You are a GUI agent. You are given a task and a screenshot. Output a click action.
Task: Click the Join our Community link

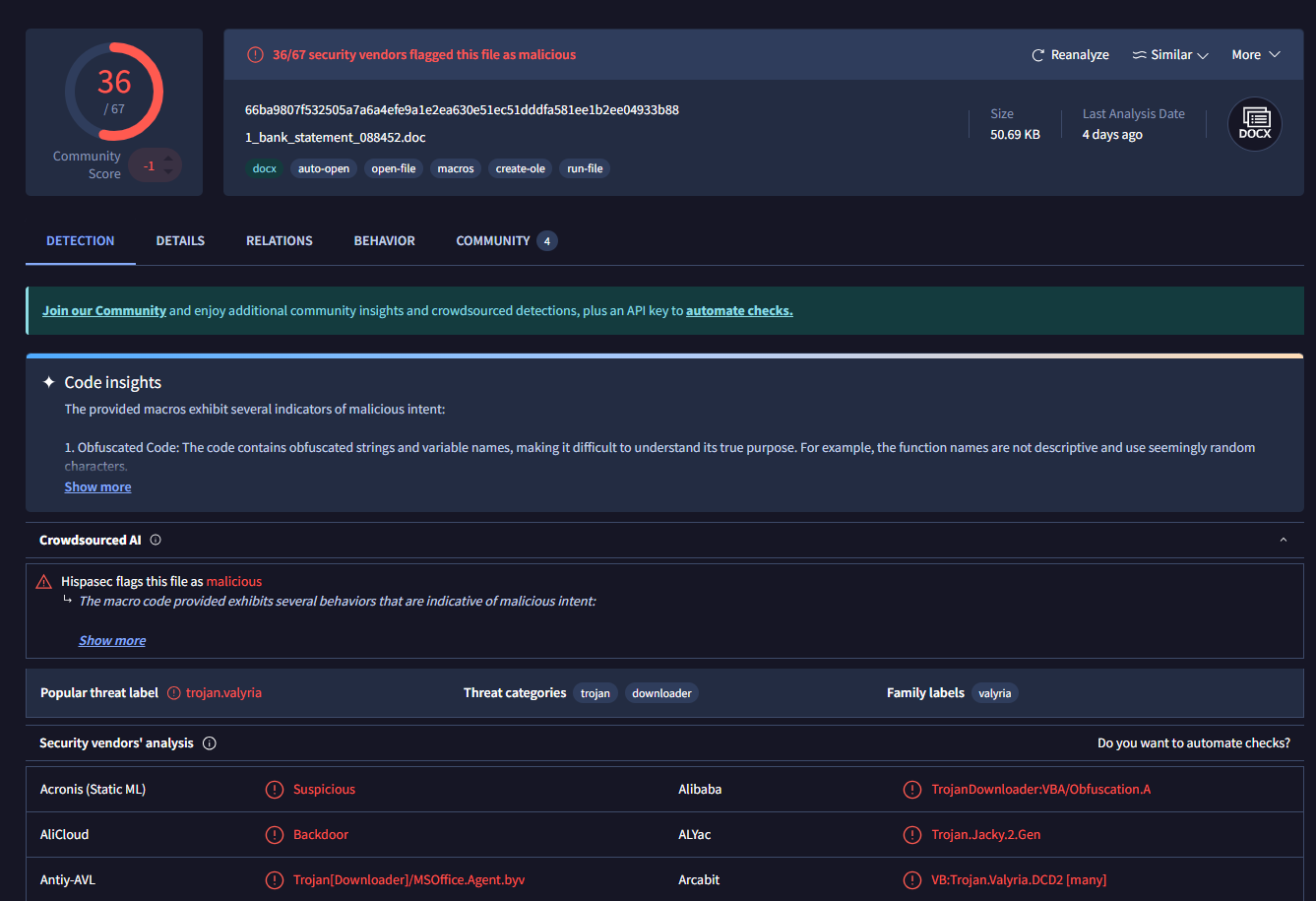tap(103, 311)
